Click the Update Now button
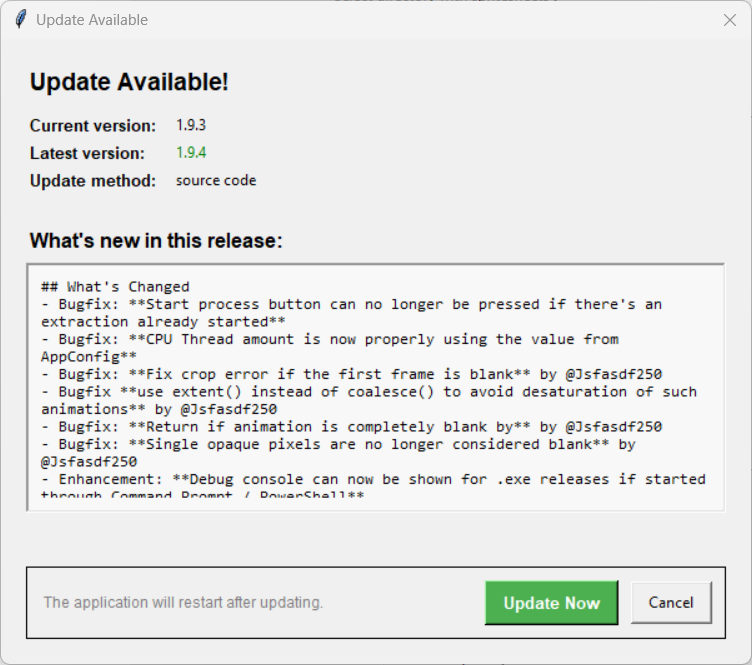The width and height of the screenshot is (752, 665). [552, 603]
